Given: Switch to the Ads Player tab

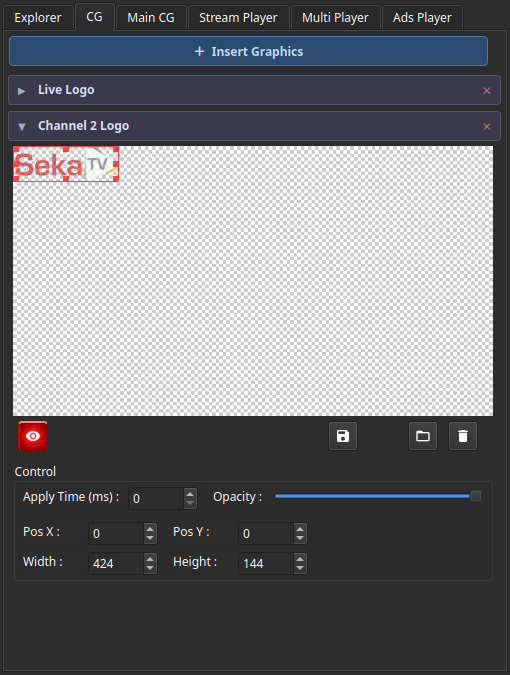Looking at the screenshot, I should coord(422,18).
